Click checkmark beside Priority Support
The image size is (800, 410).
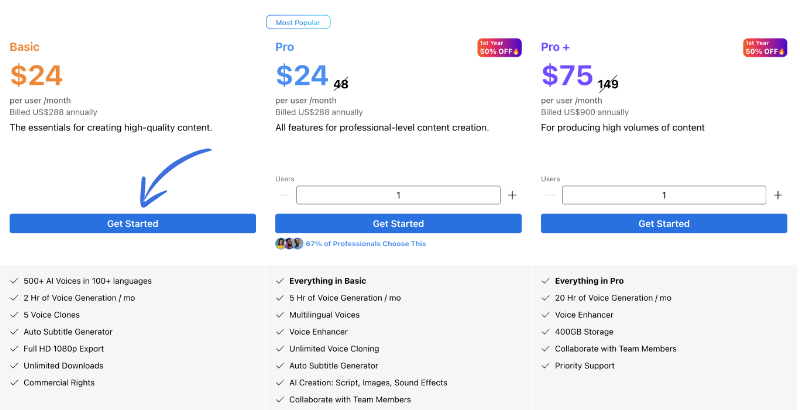(546, 366)
